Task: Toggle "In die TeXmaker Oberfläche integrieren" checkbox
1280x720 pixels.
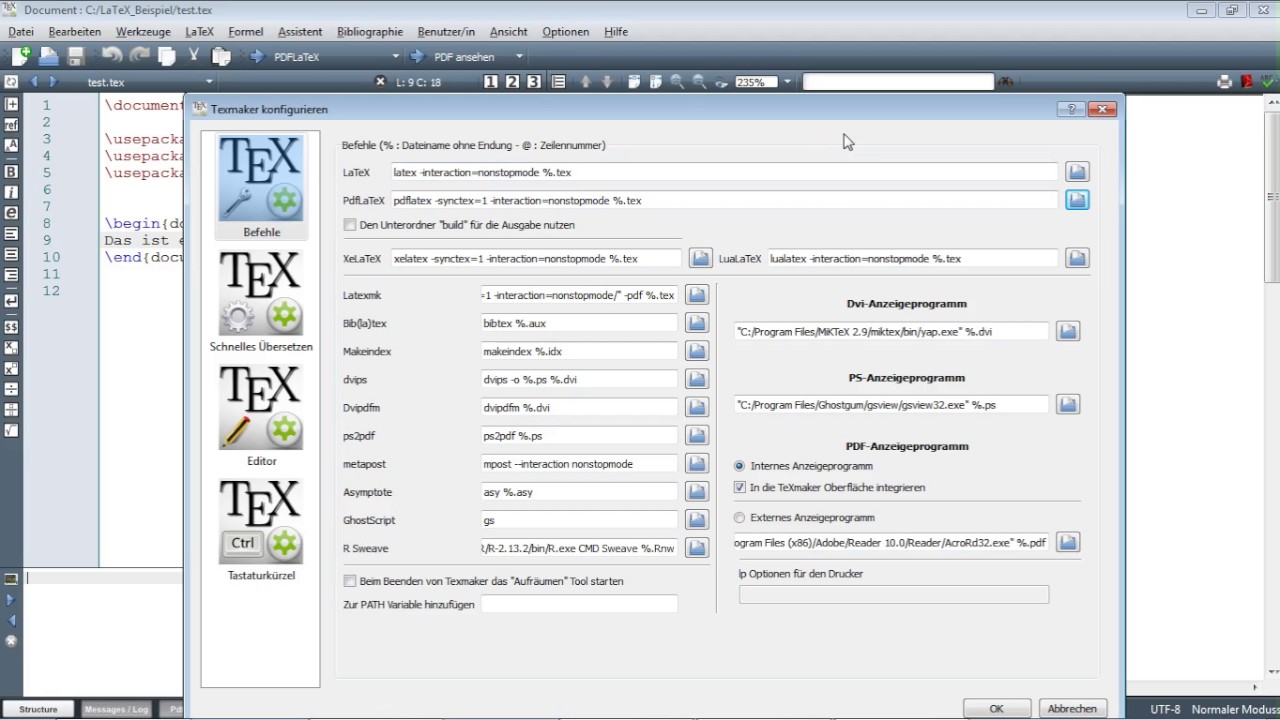Action: (x=740, y=487)
